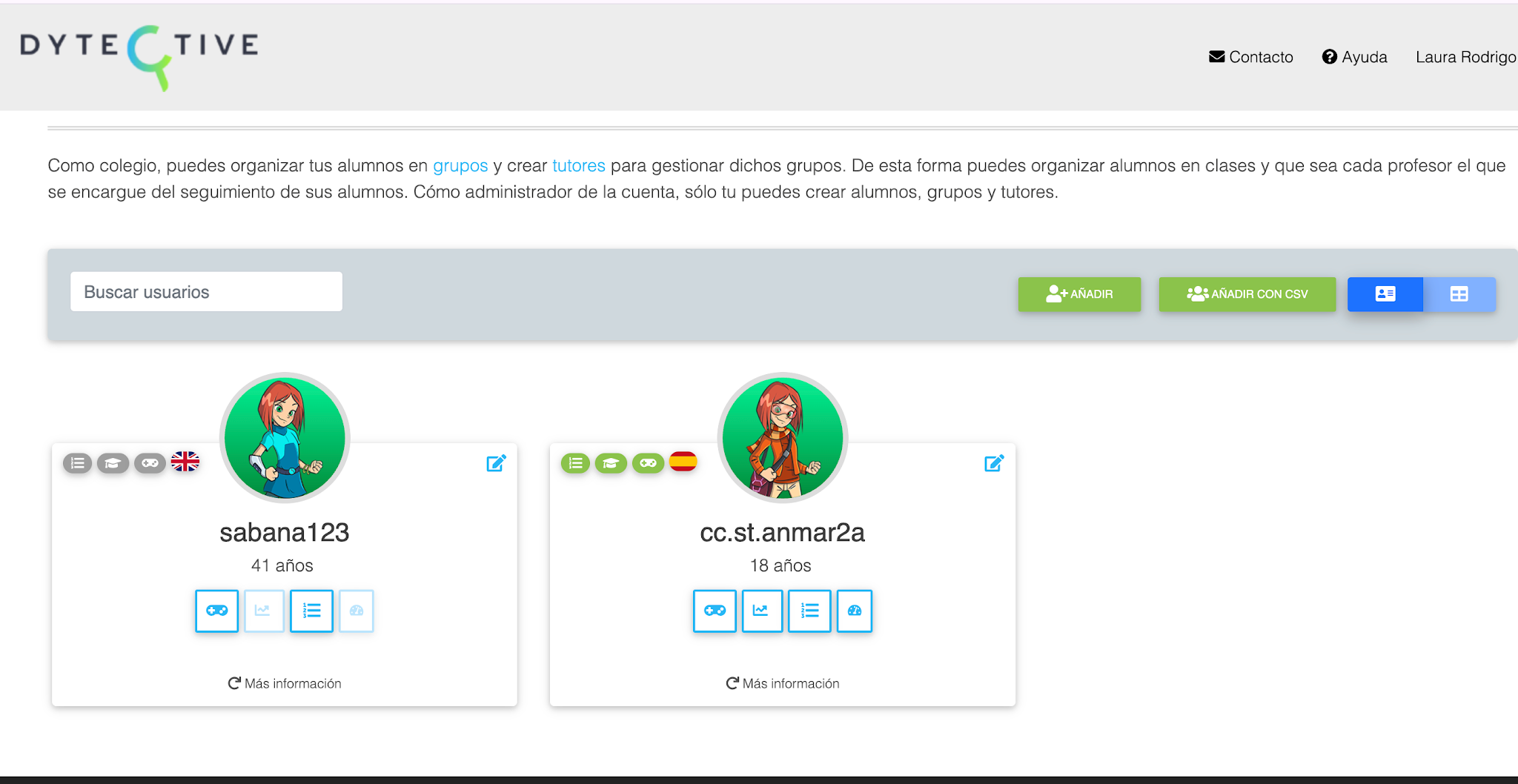Focus the Buscar usuarios search field
Viewport: 1518px width, 784px height.
click(206, 291)
